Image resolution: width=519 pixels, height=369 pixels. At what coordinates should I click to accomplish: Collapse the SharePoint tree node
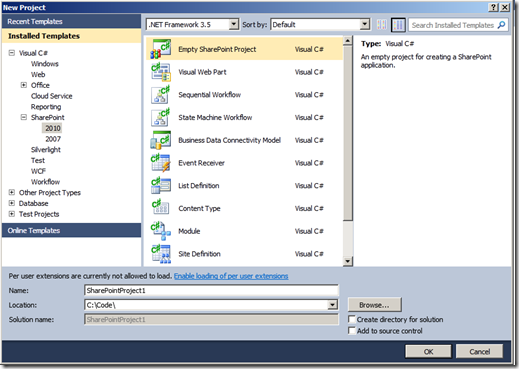coord(24,117)
